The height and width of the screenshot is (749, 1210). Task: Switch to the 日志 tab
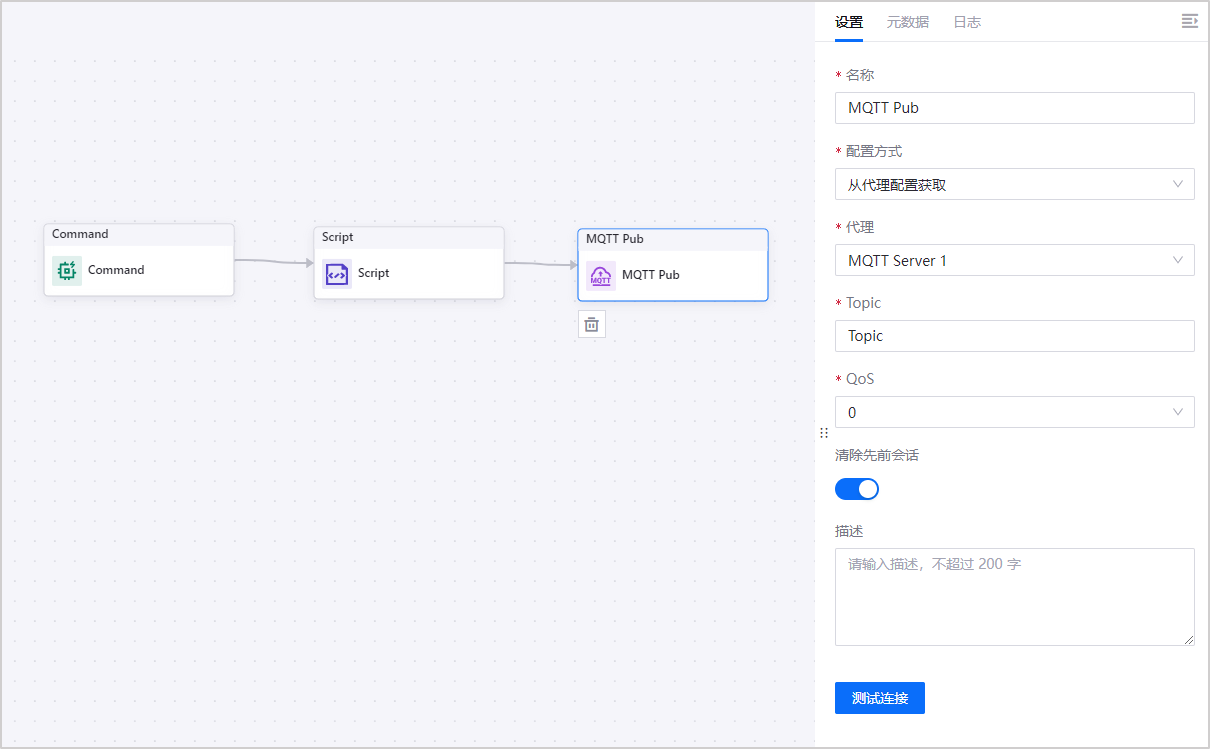(x=967, y=22)
